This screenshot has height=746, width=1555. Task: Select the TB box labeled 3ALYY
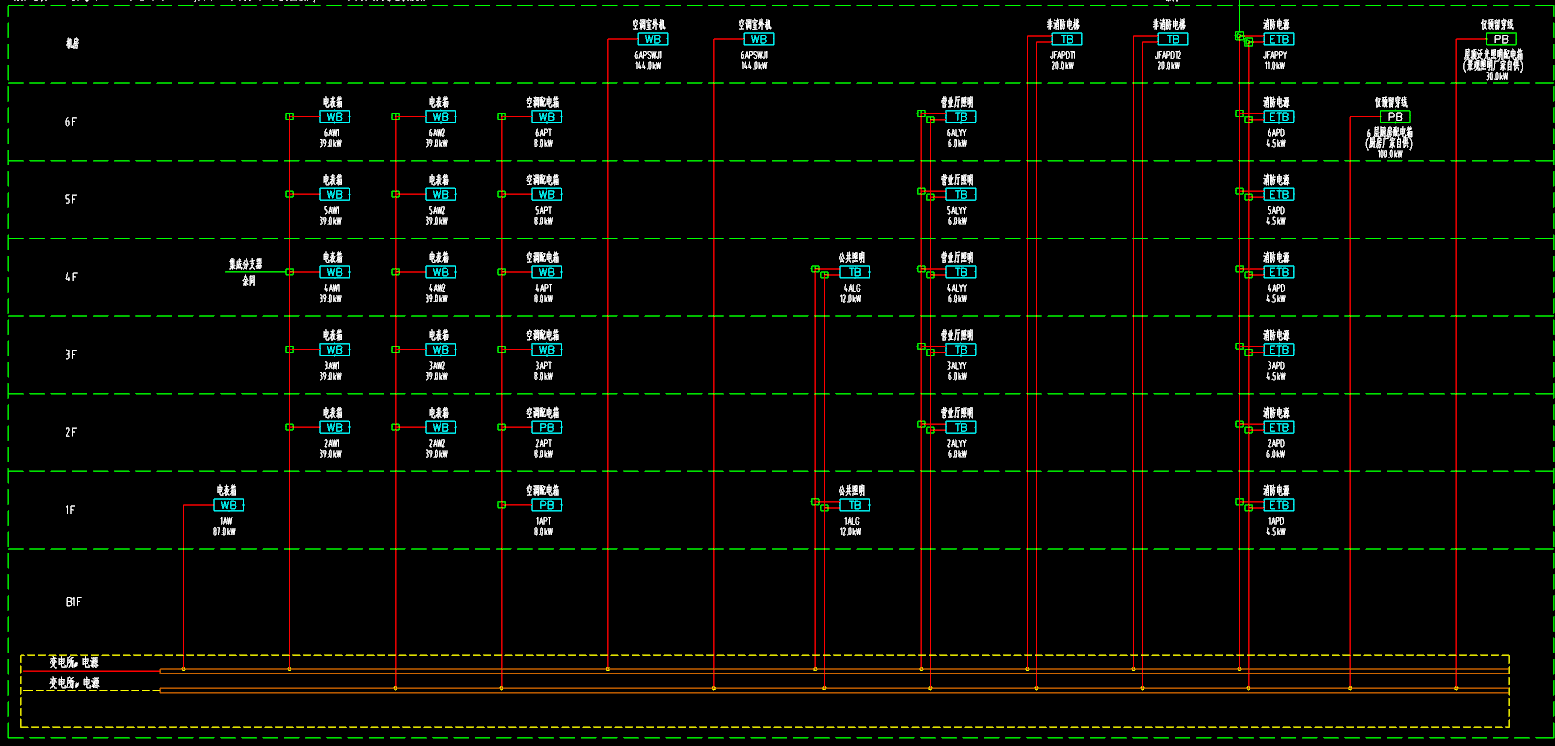tap(961, 350)
